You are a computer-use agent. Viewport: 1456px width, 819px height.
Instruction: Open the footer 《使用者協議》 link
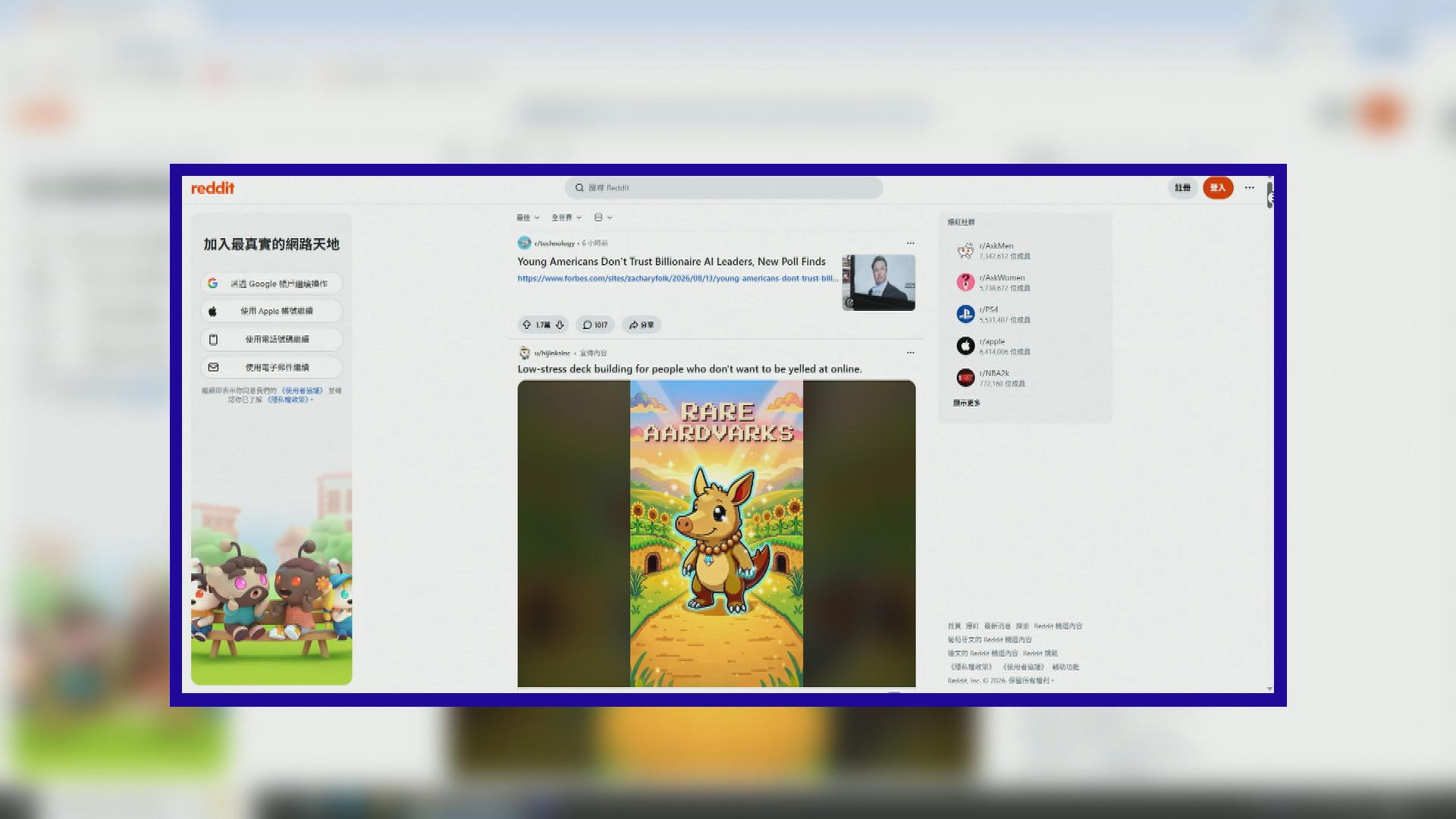pos(1024,667)
